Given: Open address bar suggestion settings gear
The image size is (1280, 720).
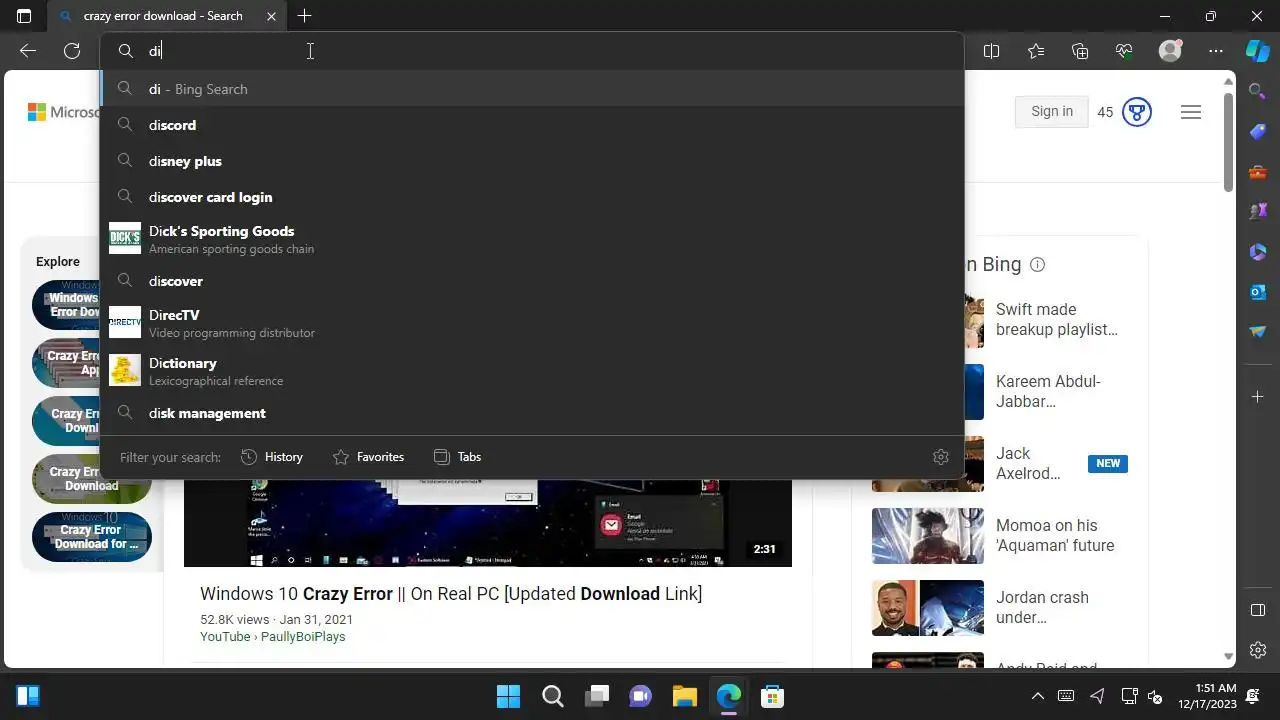Looking at the screenshot, I should [x=940, y=457].
